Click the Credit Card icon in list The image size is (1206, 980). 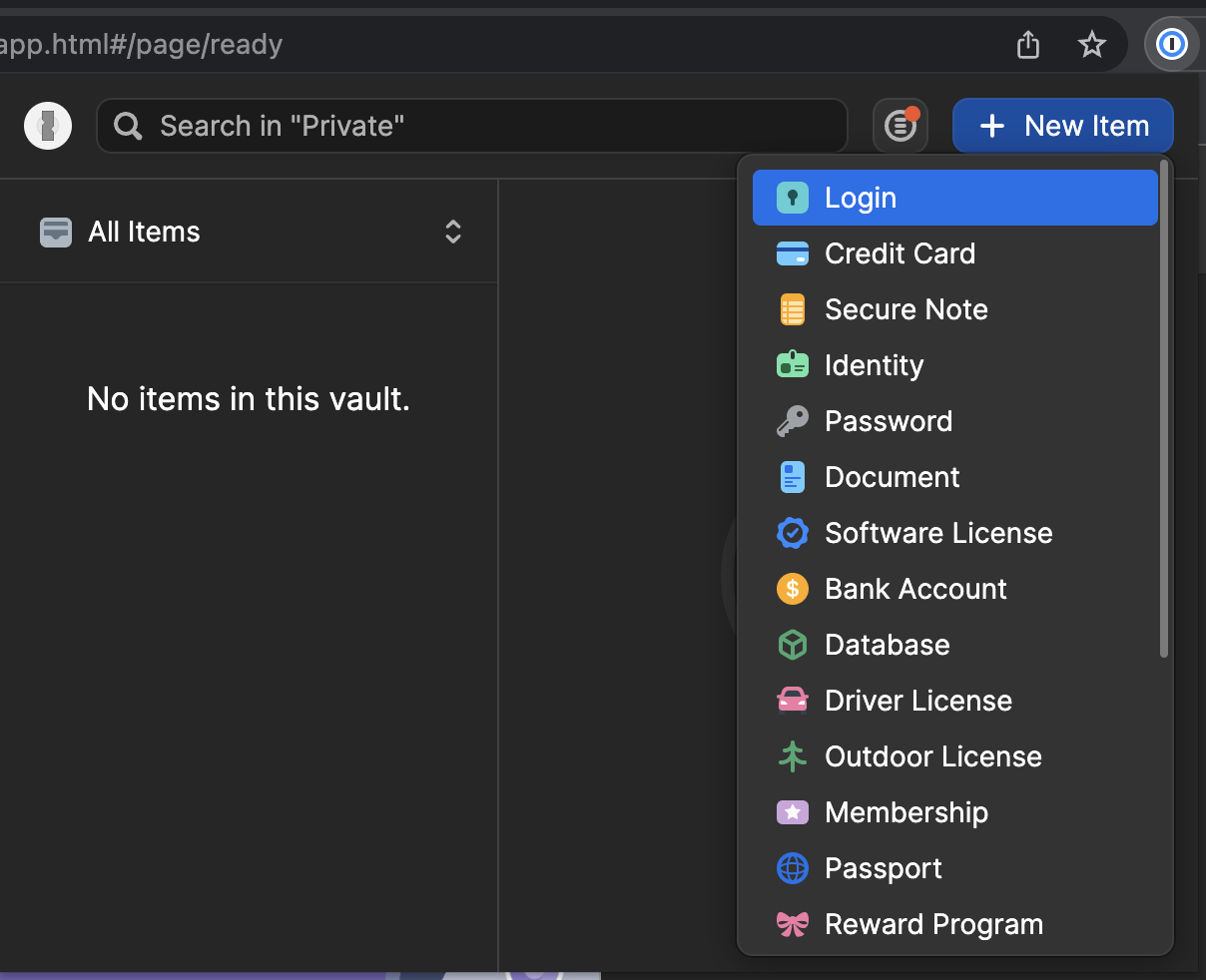click(x=792, y=253)
